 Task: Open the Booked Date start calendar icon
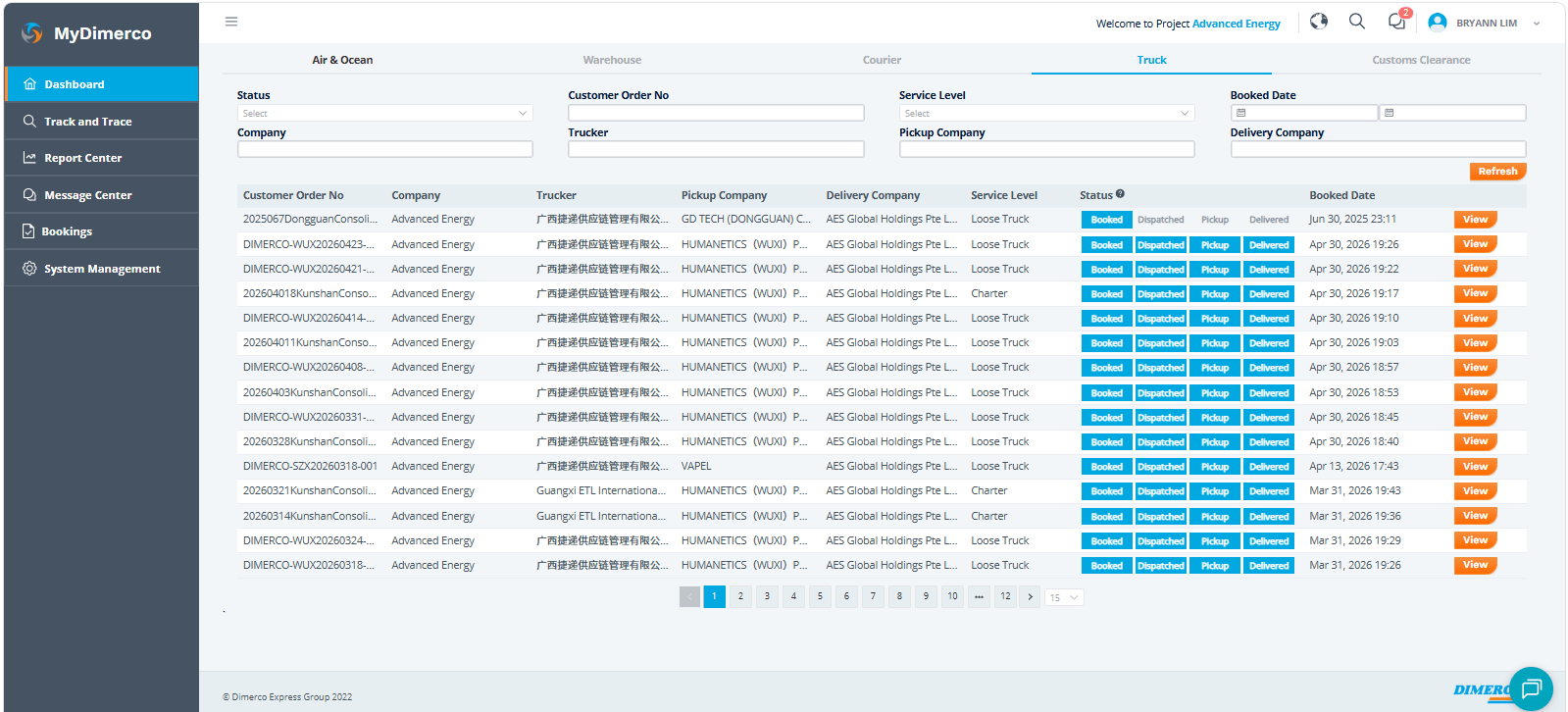(1240, 114)
